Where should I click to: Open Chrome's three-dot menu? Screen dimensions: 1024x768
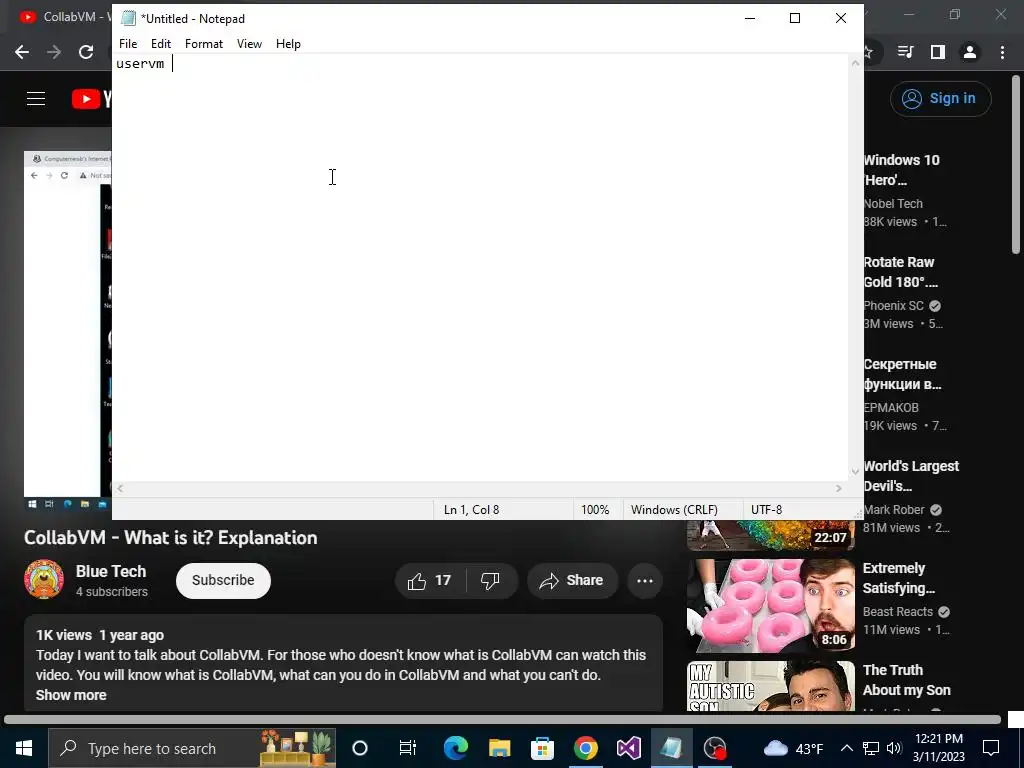pos(1002,52)
